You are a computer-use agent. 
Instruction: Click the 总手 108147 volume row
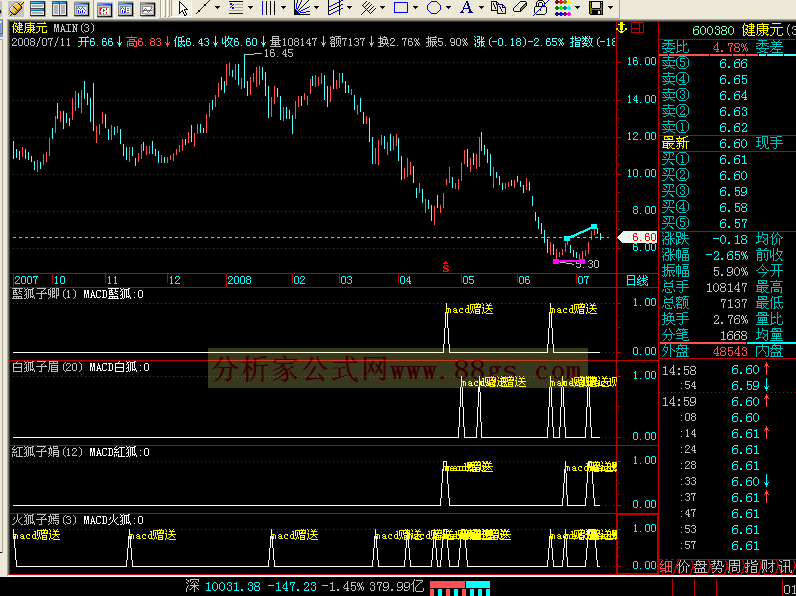705,287
